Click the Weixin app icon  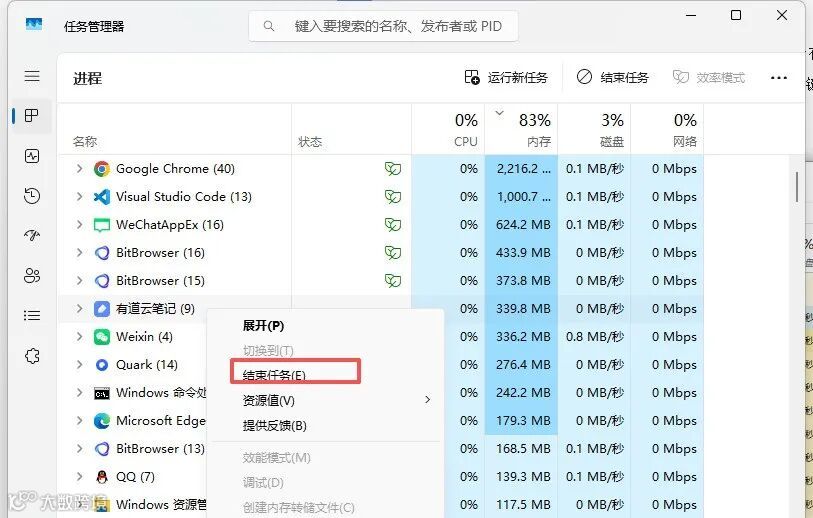point(102,337)
